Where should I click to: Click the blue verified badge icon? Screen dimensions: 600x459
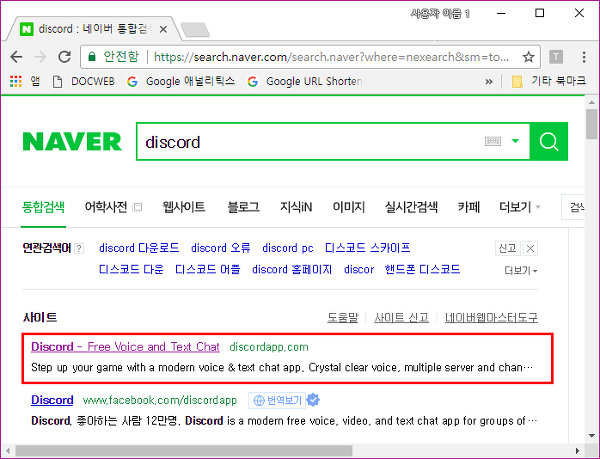coord(313,400)
